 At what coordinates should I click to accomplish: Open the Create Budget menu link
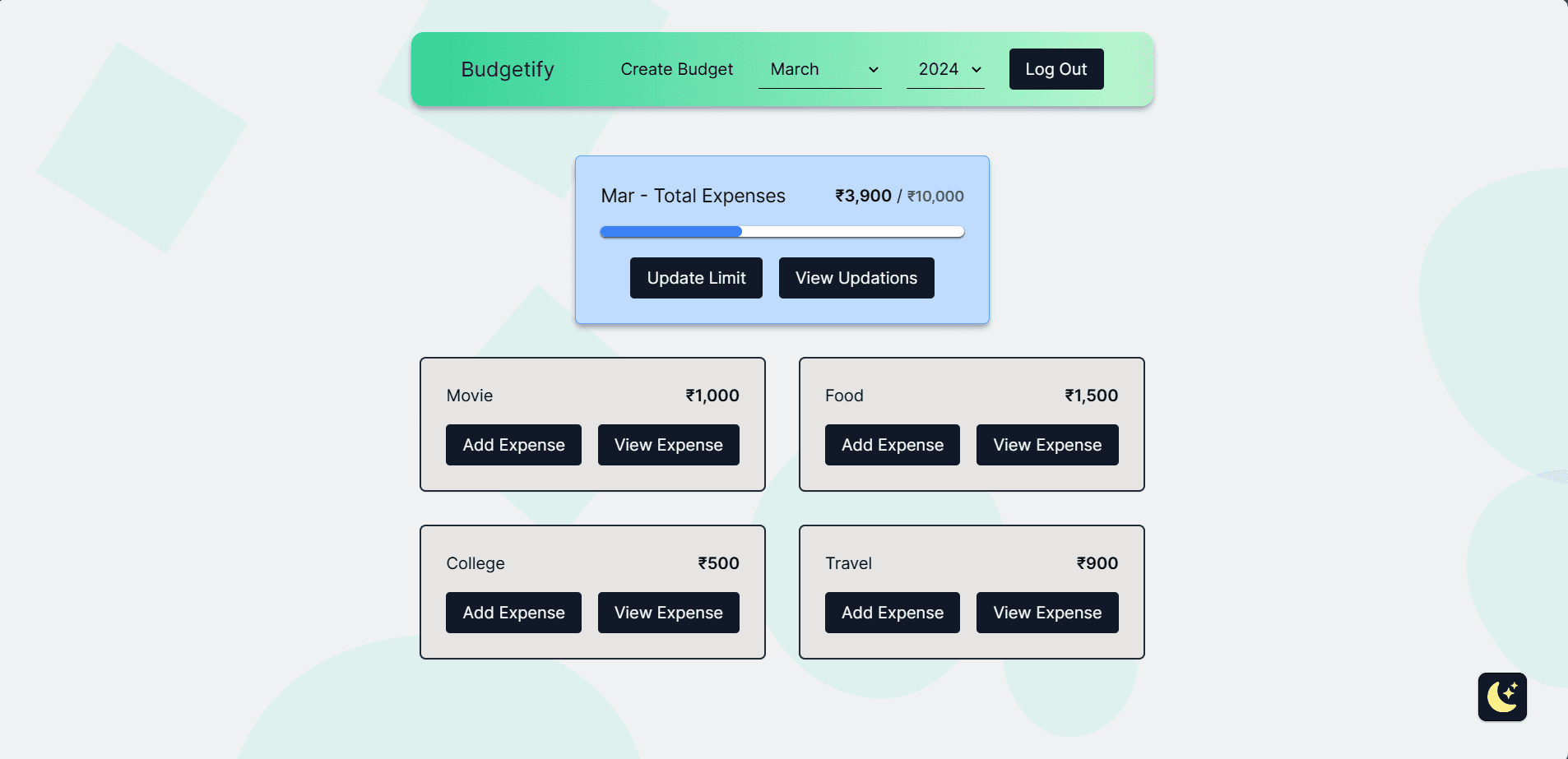pos(676,69)
